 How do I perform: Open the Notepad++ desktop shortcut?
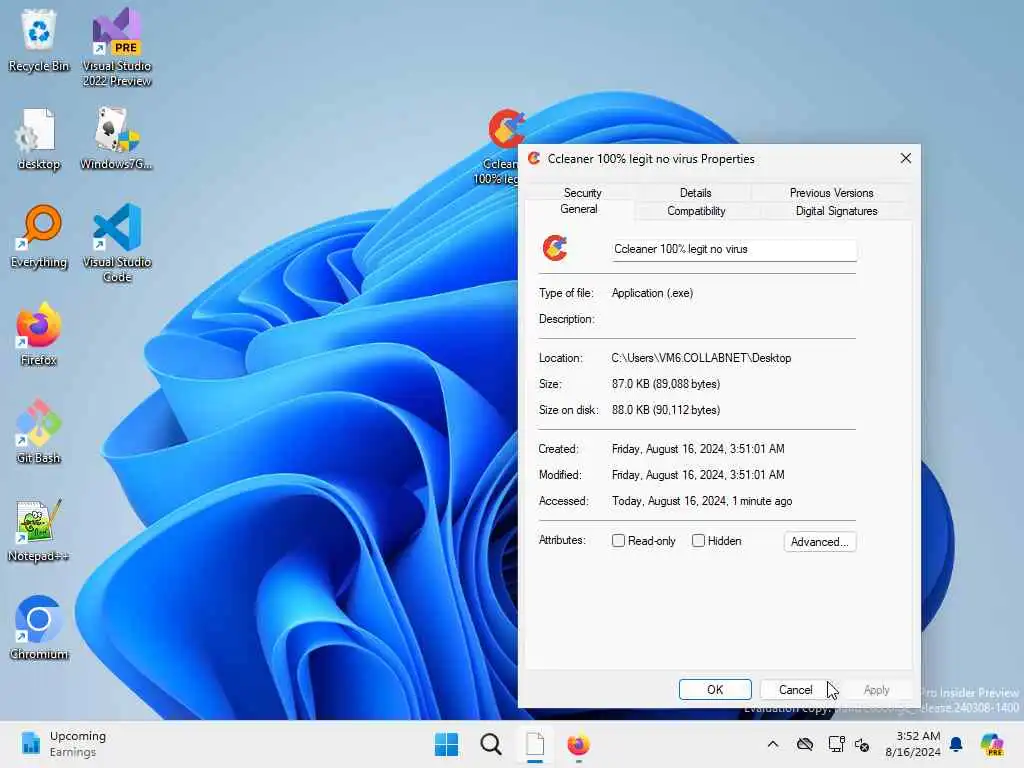coord(39,530)
